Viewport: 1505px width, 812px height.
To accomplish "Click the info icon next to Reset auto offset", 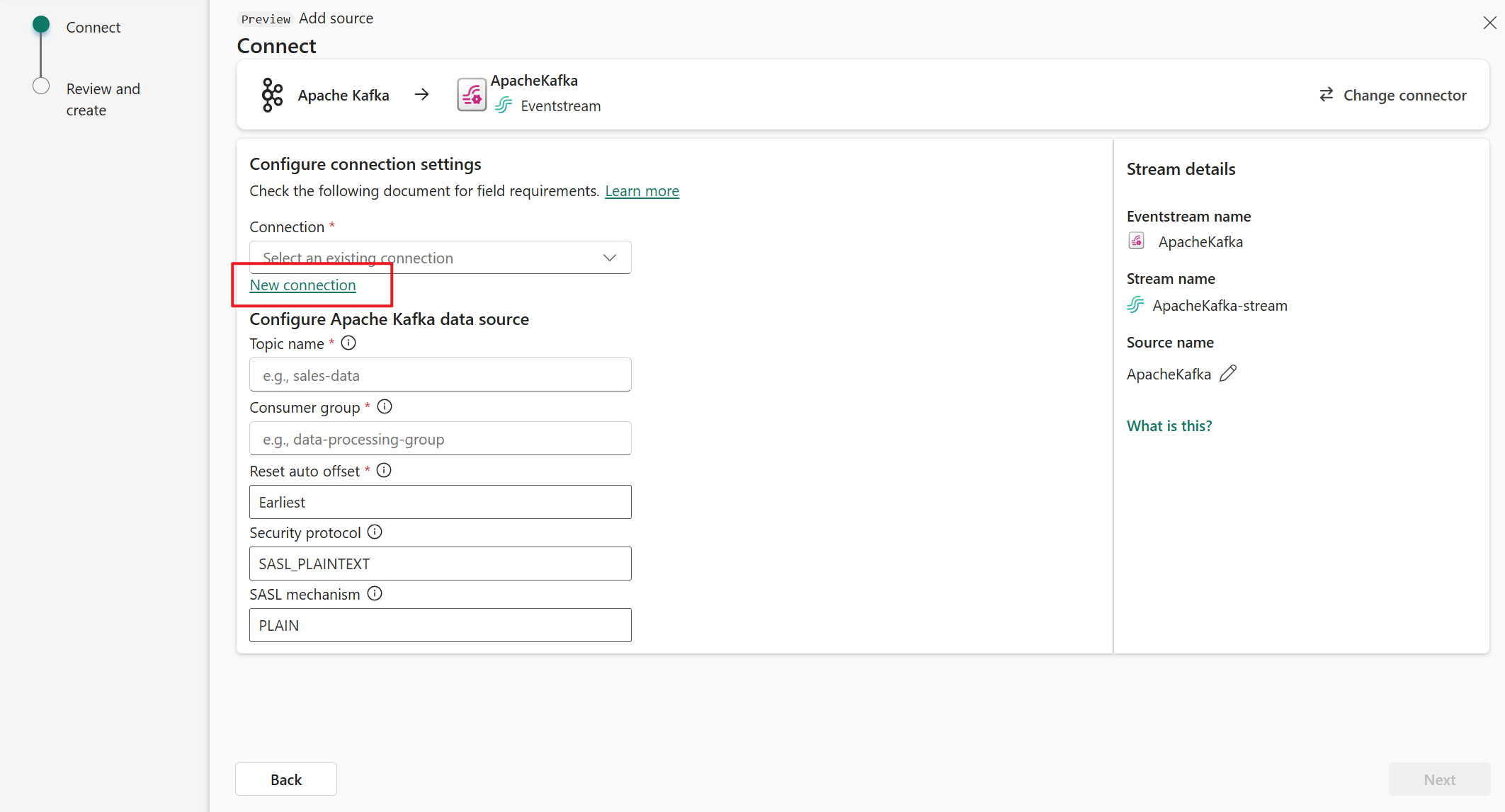I will pos(383,471).
